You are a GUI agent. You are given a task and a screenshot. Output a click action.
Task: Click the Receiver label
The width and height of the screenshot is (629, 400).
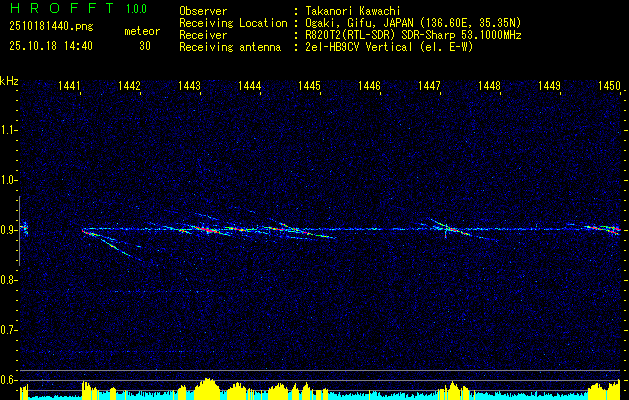point(203,35)
